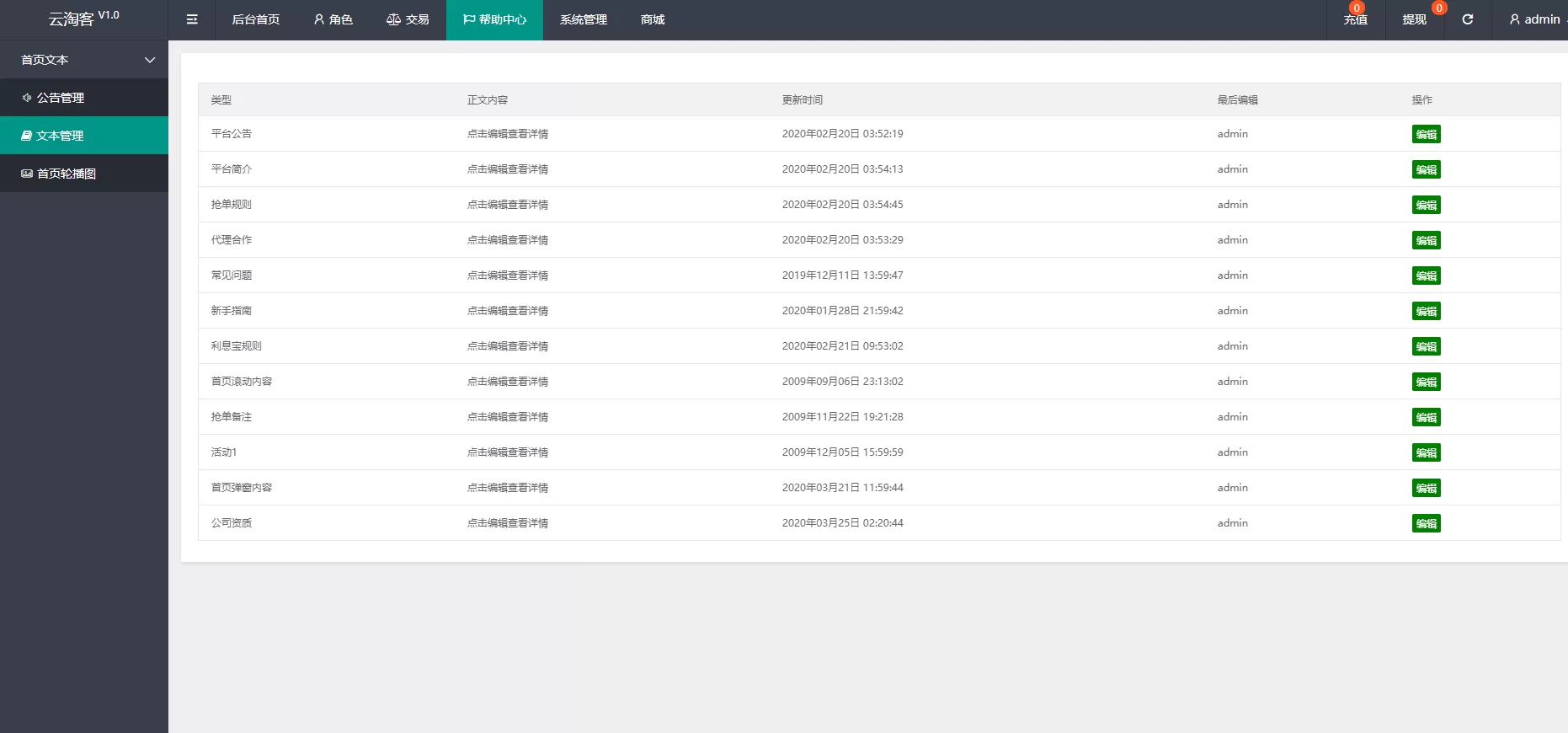Screen dimensions: 1568x733
Task: Click the sidebar collapse hamburger icon
Action: pyautogui.click(x=192, y=19)
